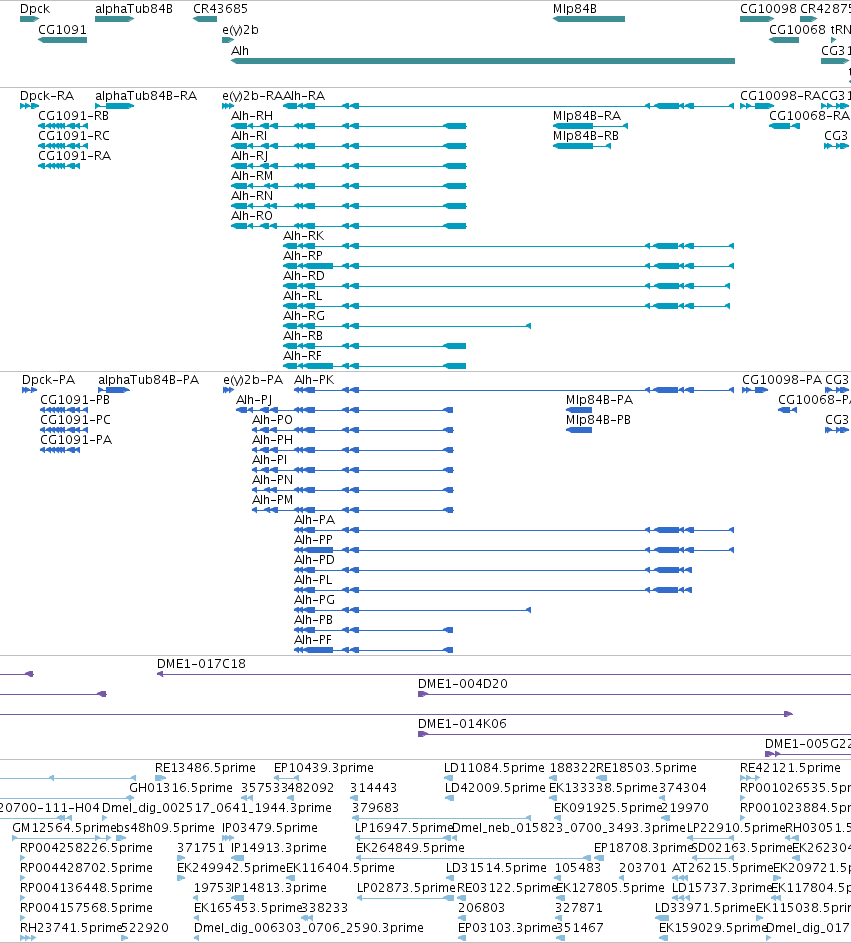
Task: Choose the Alh-PG protein
Action: tap(413, 610)
